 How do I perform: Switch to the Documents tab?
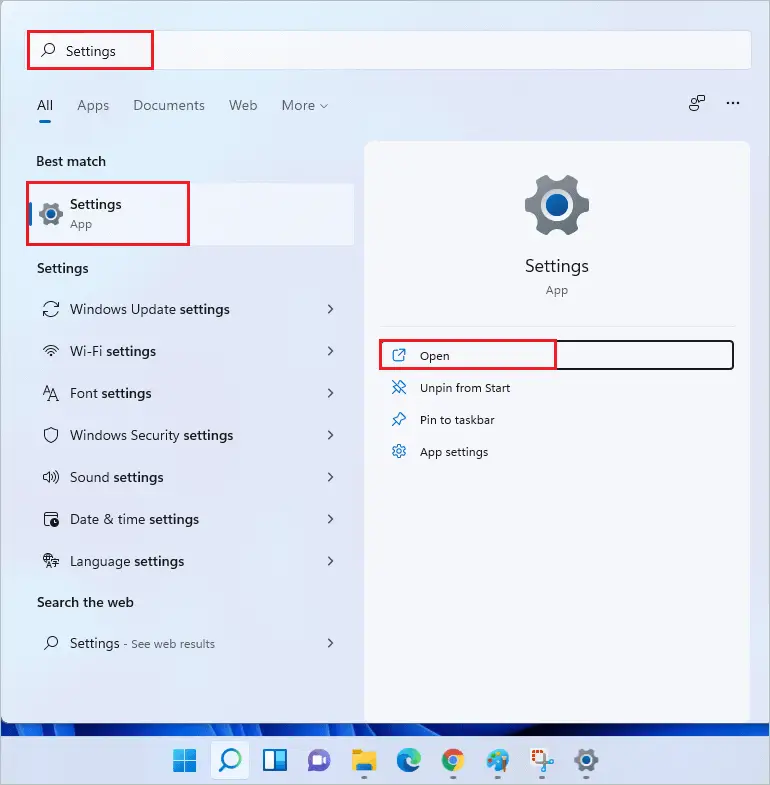click(x=169, y=105)
